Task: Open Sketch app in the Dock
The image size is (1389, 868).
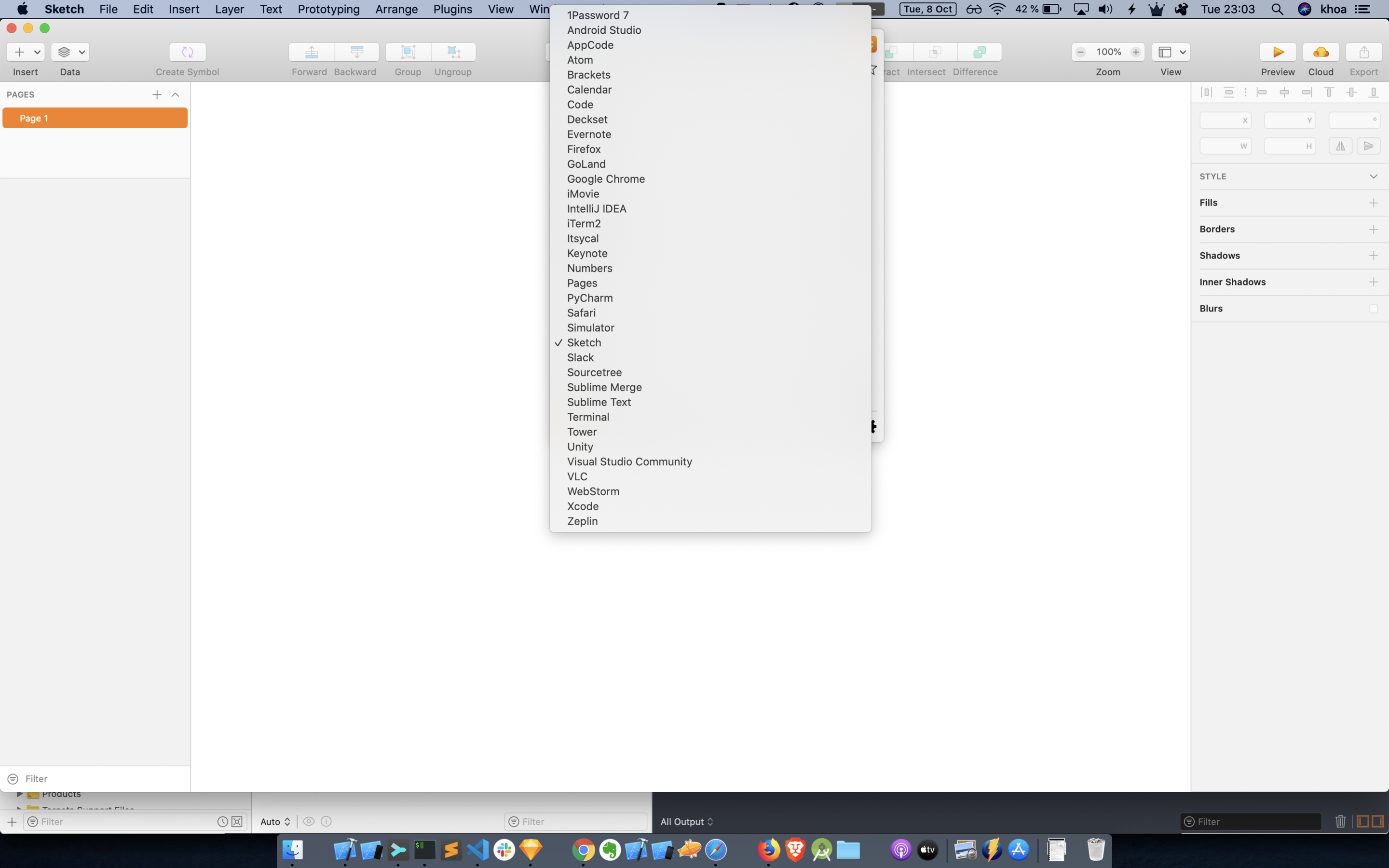Action: pos(531,850)
